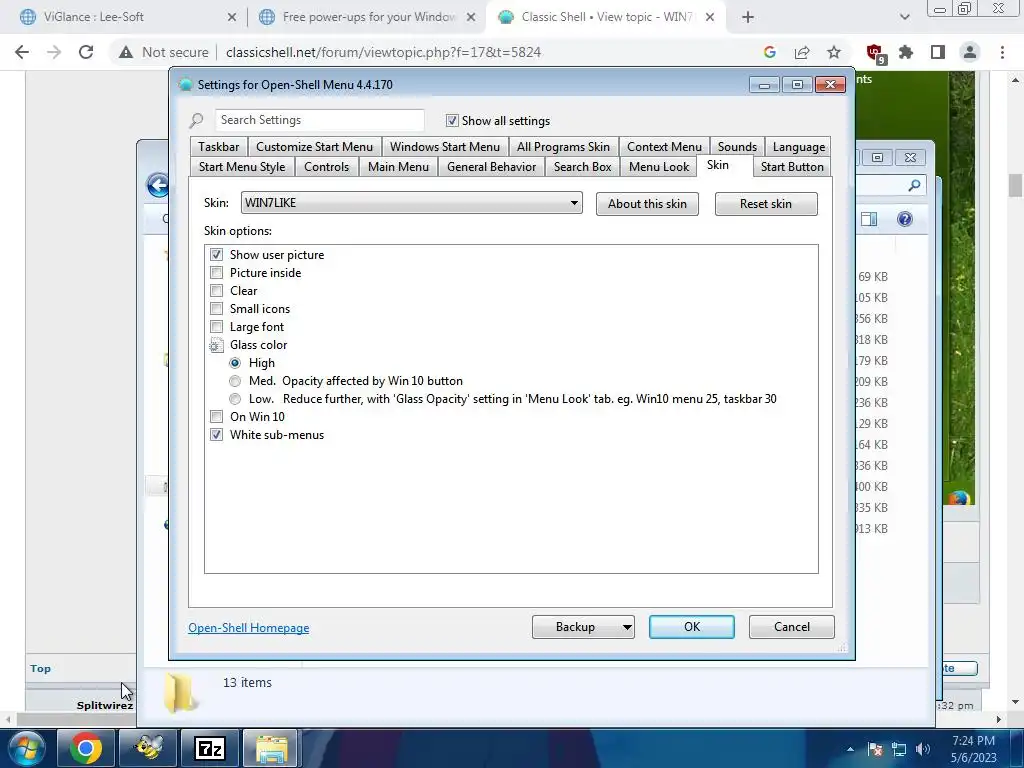
Task: Click the network tray icon
Action: 899,749
